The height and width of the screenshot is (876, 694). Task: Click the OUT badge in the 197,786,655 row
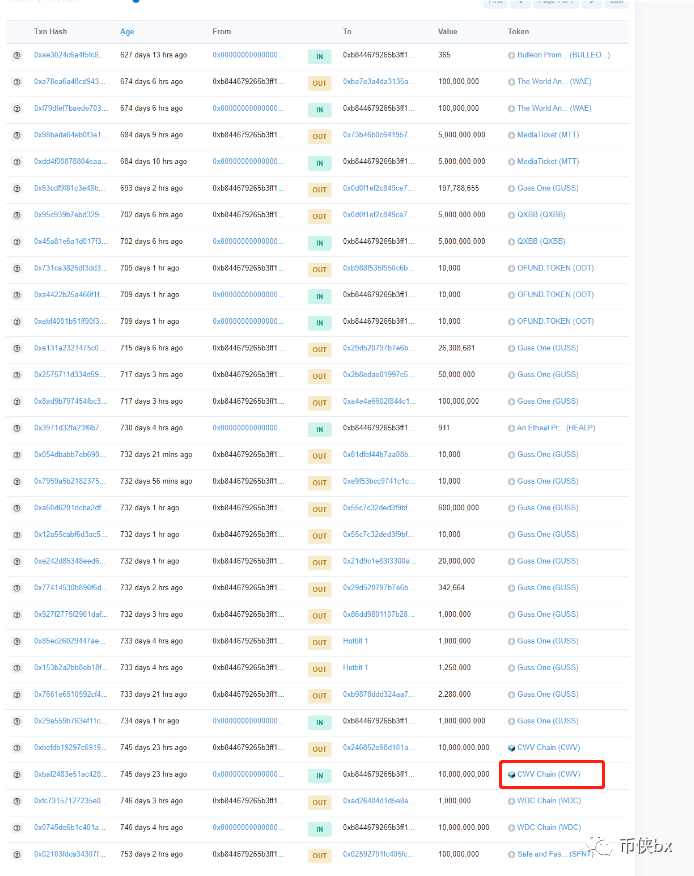319,189
